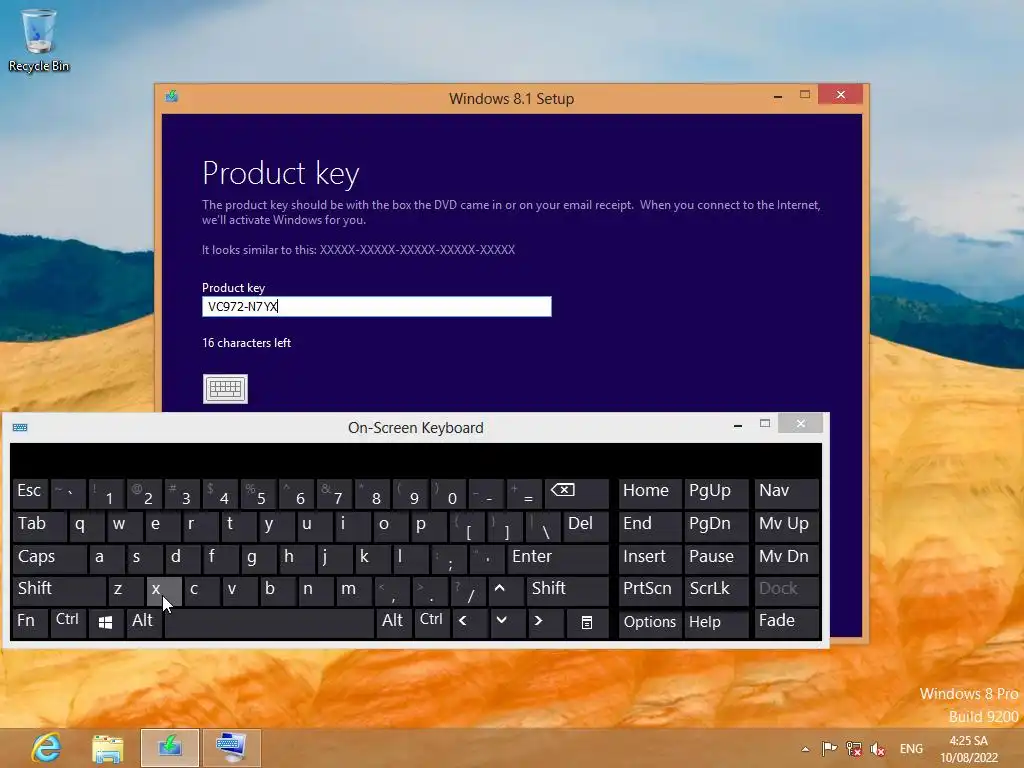Toggle the right Alt key

click(x=393, y=623)
